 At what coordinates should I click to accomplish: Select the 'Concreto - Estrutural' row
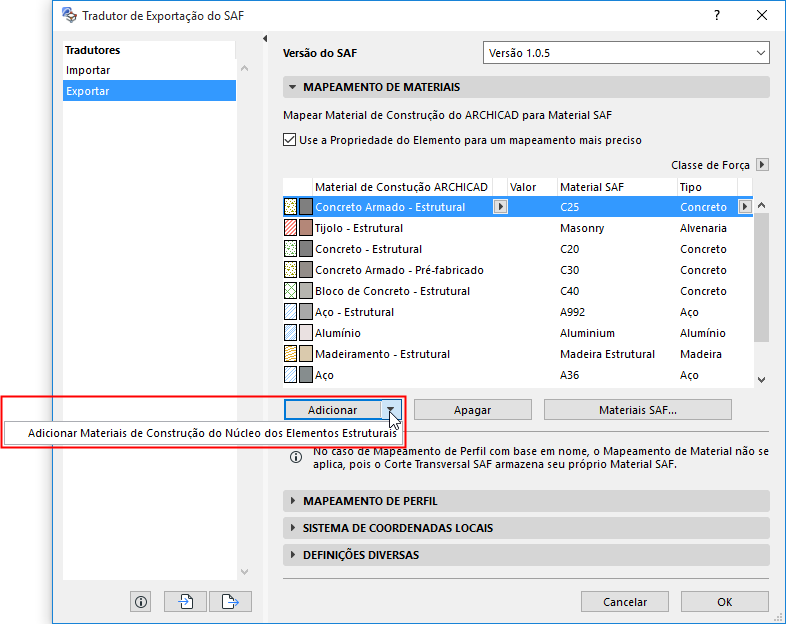pos(518,249)
